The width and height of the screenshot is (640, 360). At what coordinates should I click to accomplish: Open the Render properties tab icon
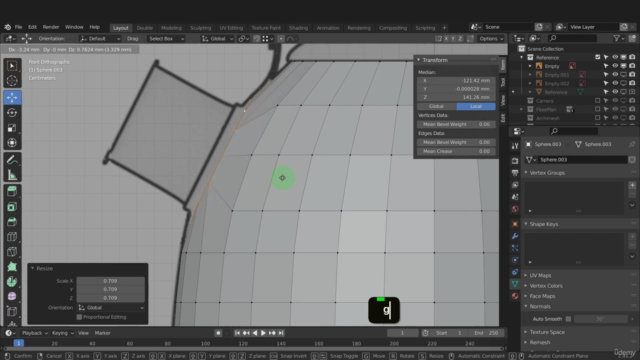pyautogui.click(x=515, y=161)
